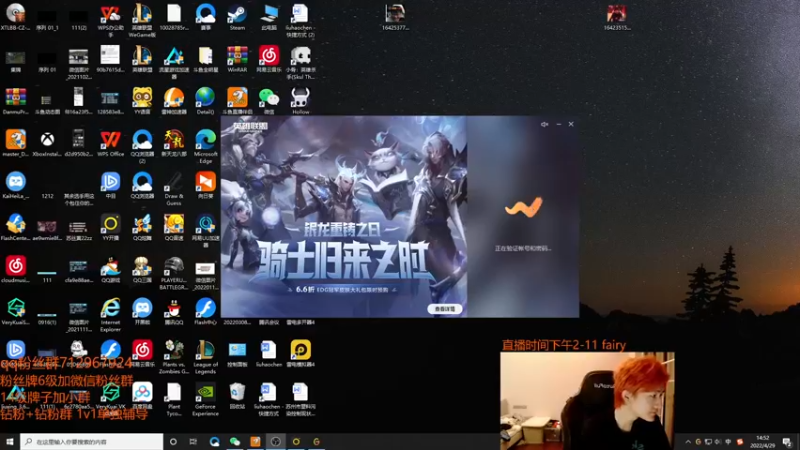Mute sound in the League login window

tap(544, 124)
